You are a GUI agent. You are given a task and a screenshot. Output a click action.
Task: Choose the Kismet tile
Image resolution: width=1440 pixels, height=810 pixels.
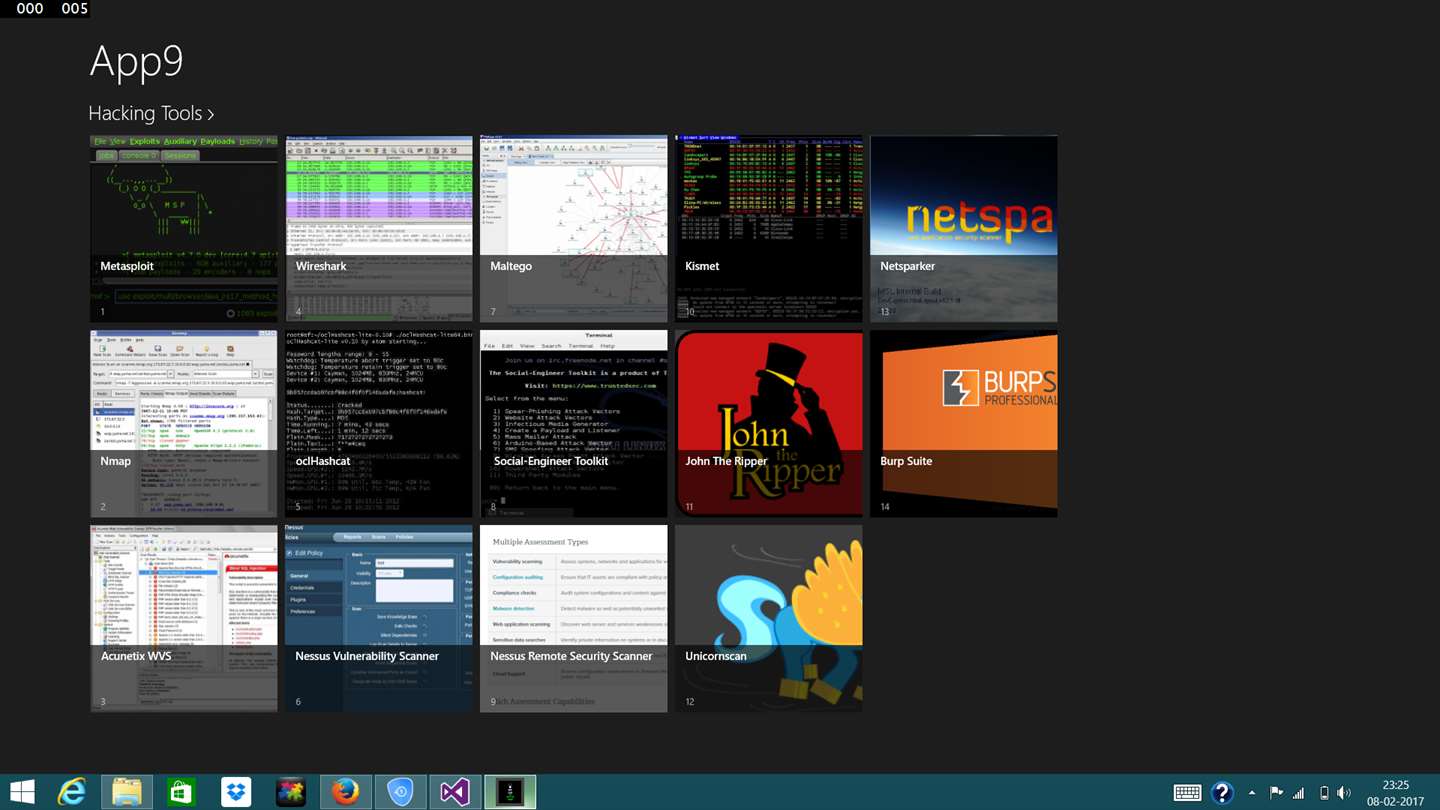(769, 229)
